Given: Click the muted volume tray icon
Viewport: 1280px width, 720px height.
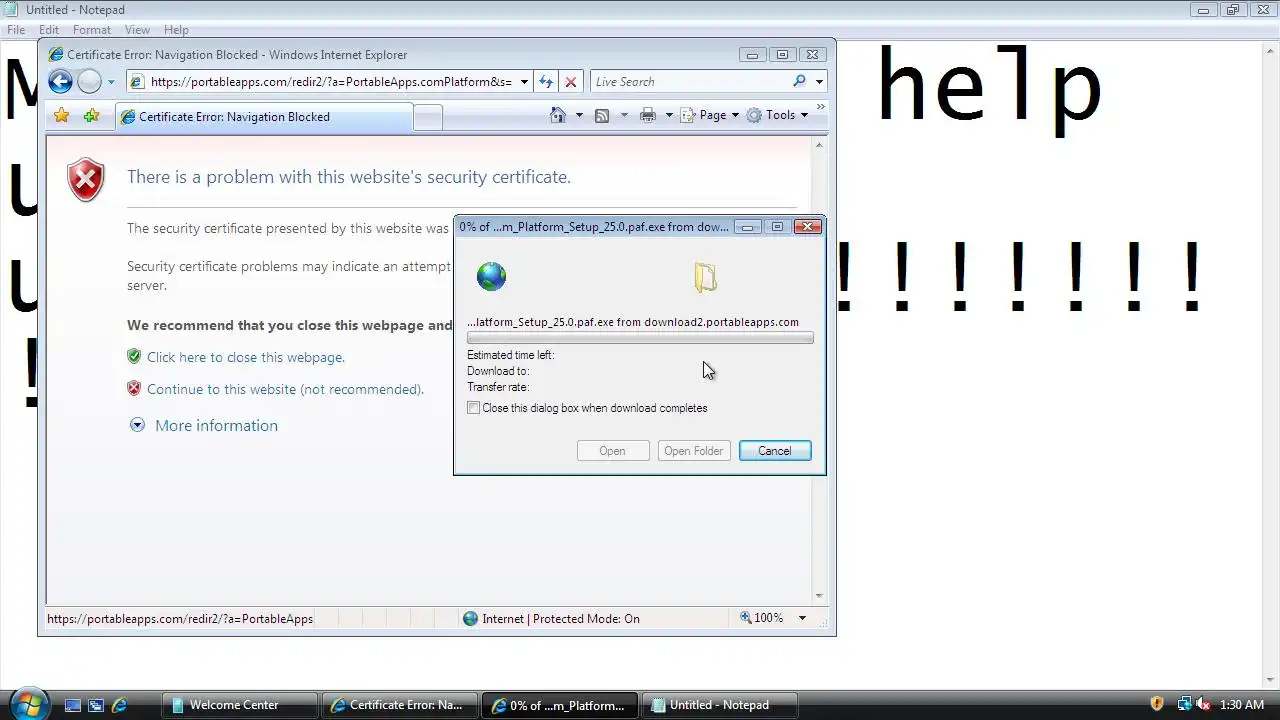Looking at the screenshot, I should [1203, 705].
